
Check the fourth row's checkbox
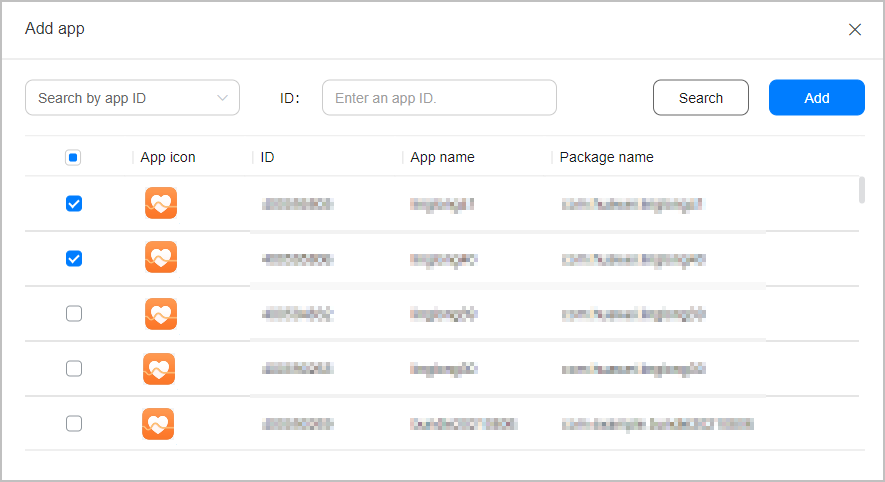pos(74,369)
